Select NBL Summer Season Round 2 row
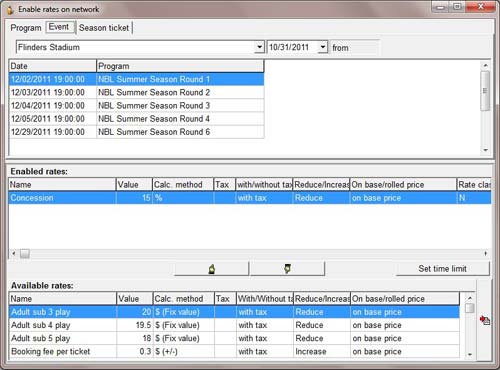The image size is (500, 370). [x=136, y=92]
